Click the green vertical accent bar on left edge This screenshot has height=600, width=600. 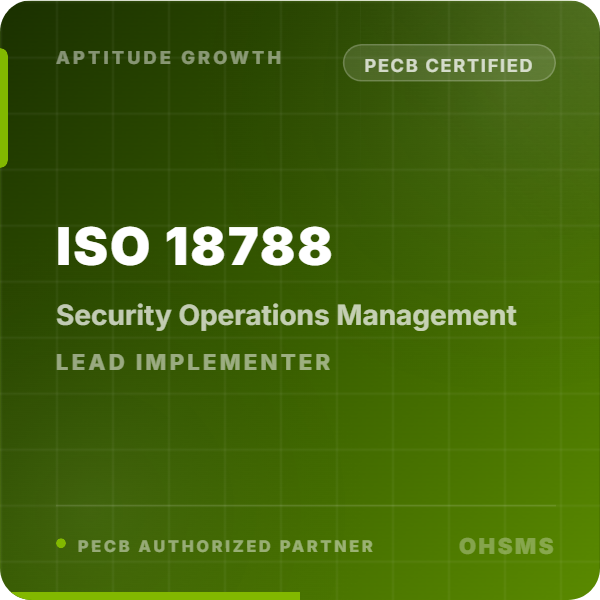pos(3,108)
